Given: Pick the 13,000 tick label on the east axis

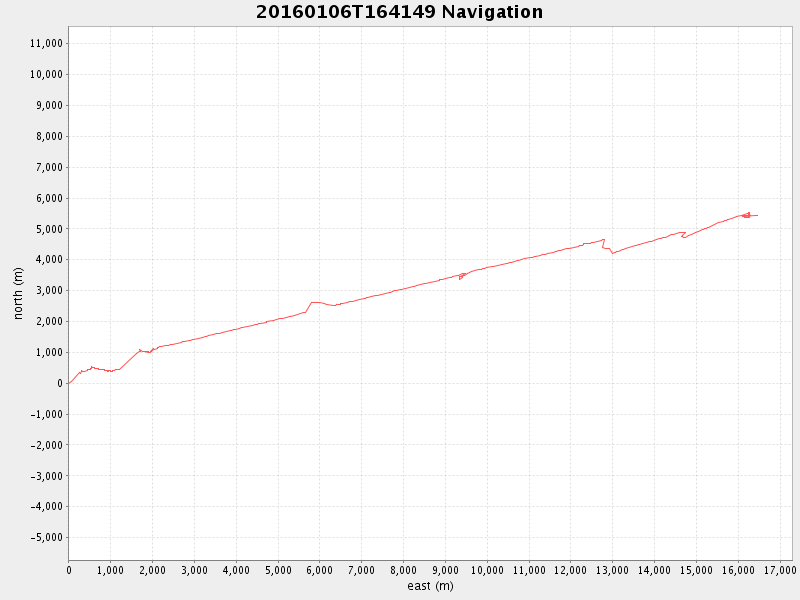Looking at the screenshot, I should tap(612, 570).
